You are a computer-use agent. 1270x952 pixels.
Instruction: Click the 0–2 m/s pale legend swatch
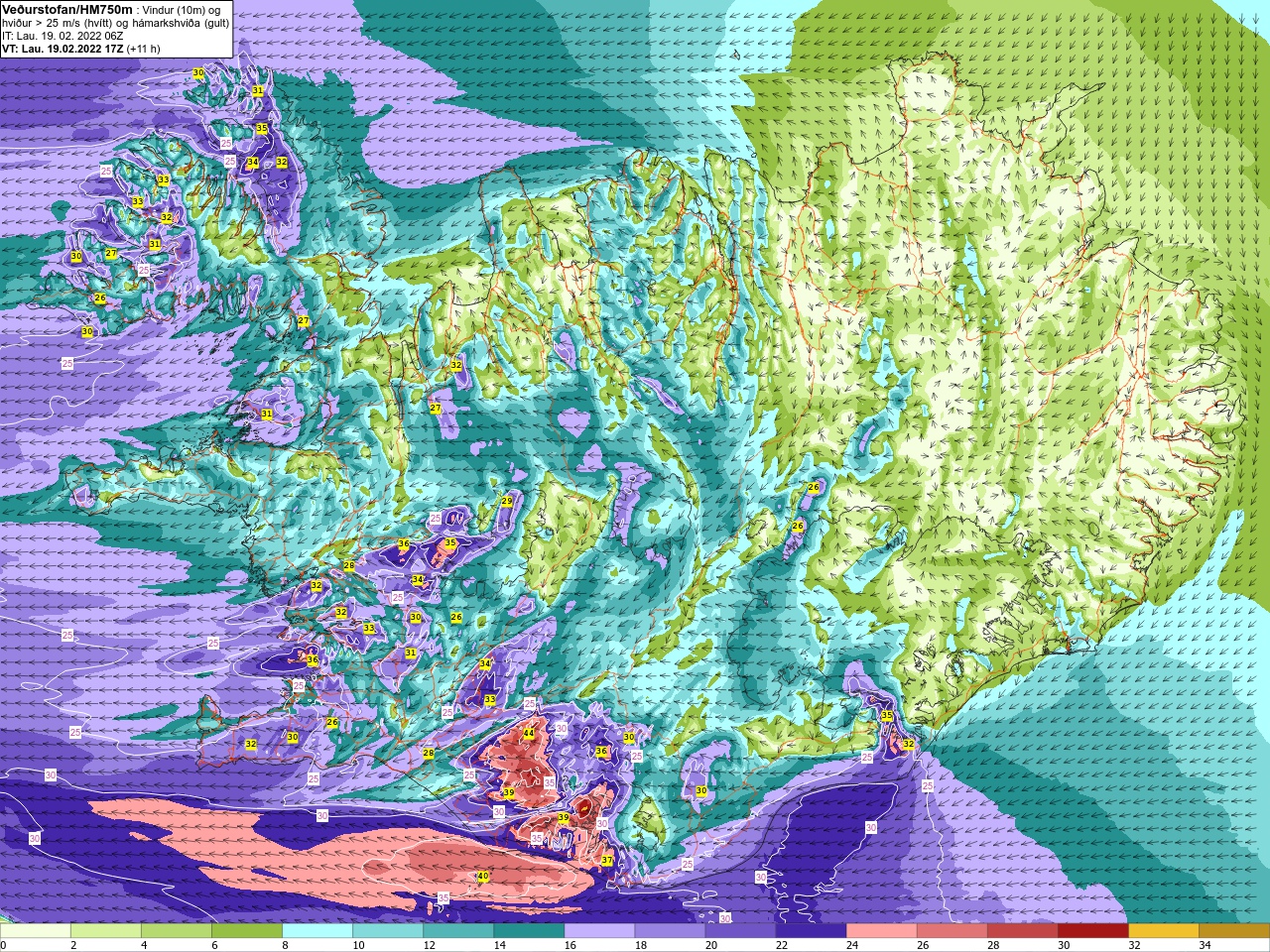36,931
